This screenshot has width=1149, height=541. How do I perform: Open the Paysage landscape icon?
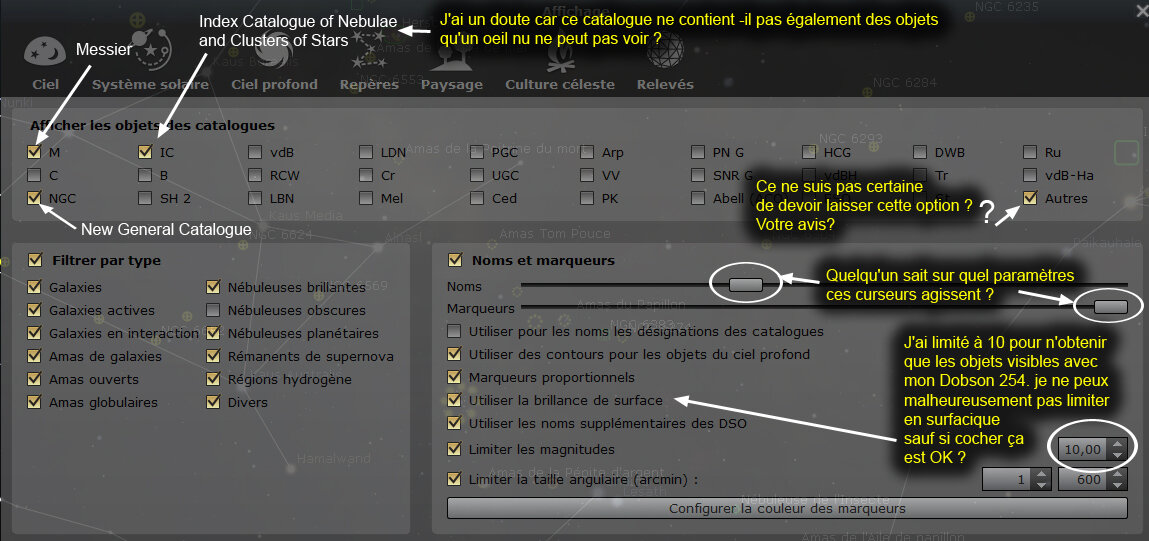451,53
